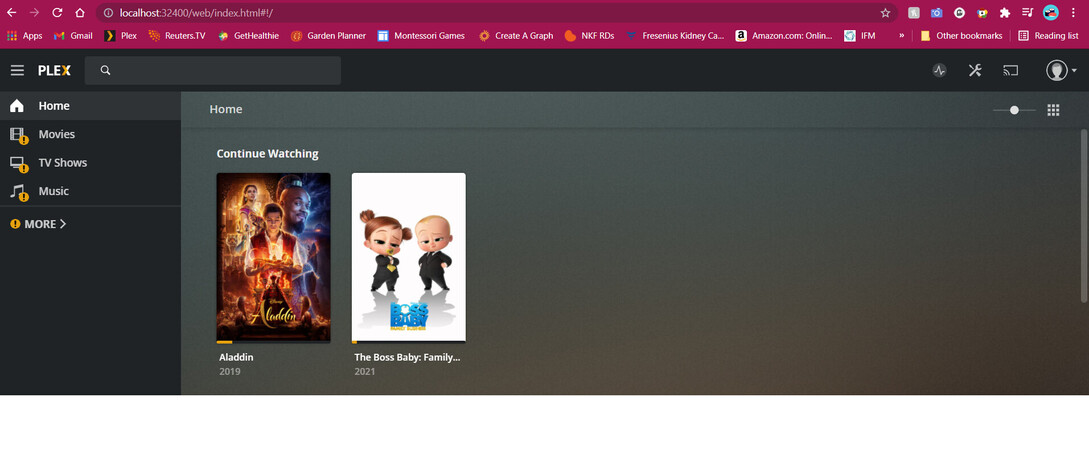1089x459 pixels.
Task: Click the warning badge beside MORE
Action: [x=15, y=224]
